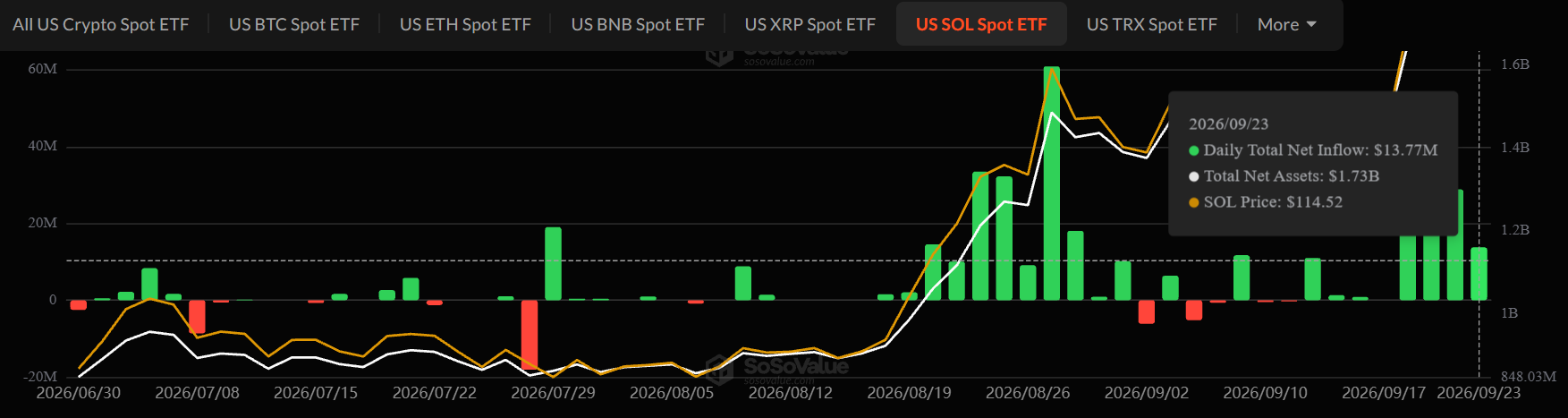Click the 2026/08/05 date axis label
The image size is (1568, 418).
[x=672, y=393]
